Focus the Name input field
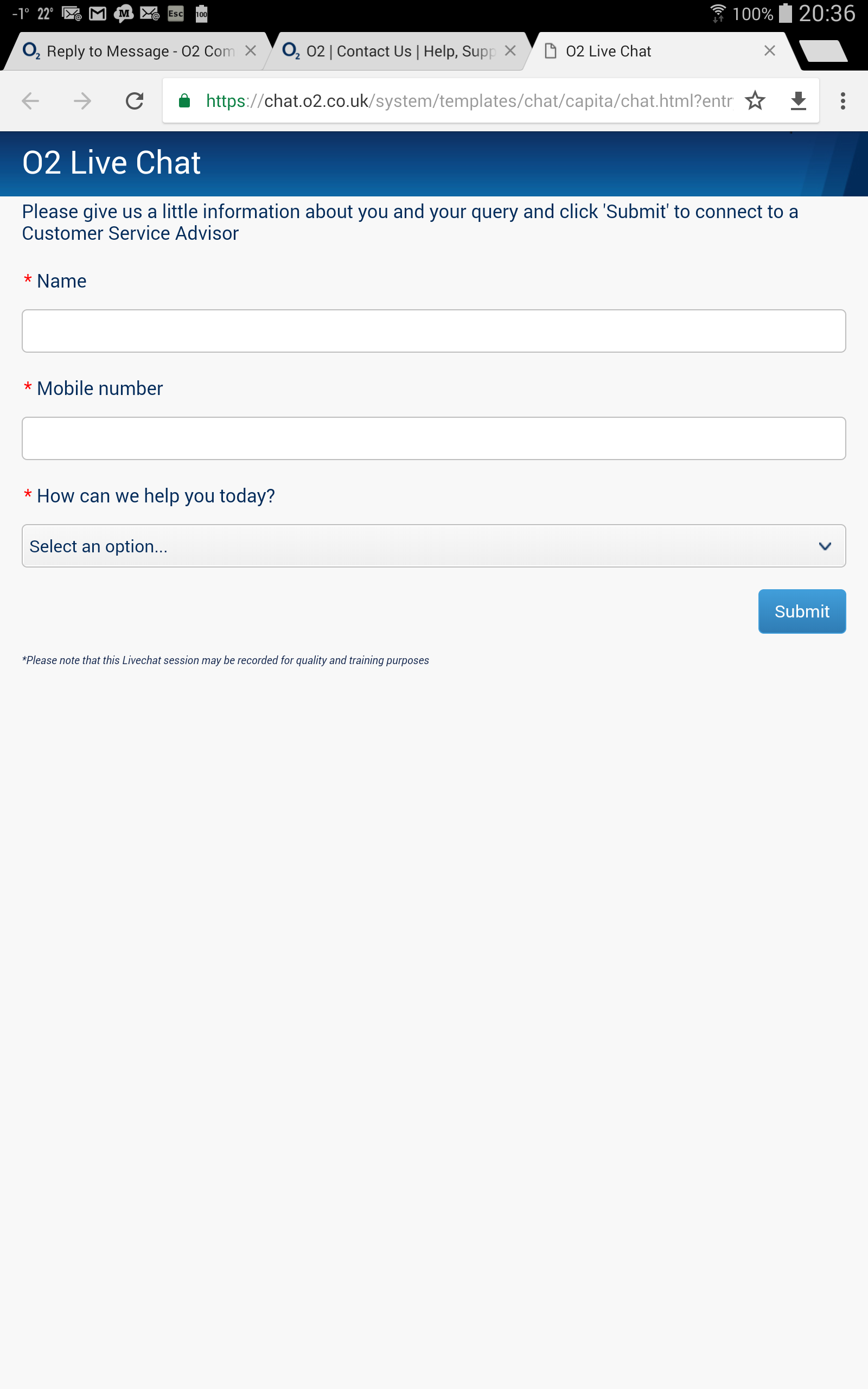 coord(433,330)
